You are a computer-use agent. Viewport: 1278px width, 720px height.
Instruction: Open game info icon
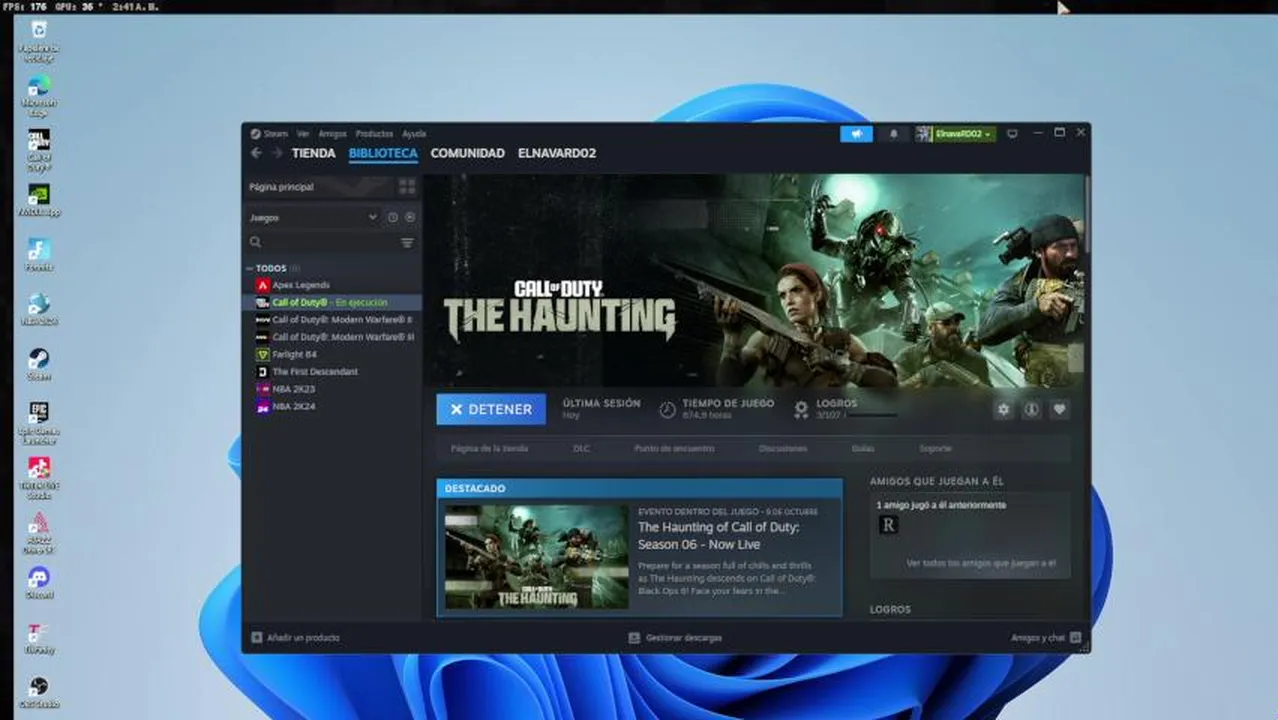point(1031,410)
